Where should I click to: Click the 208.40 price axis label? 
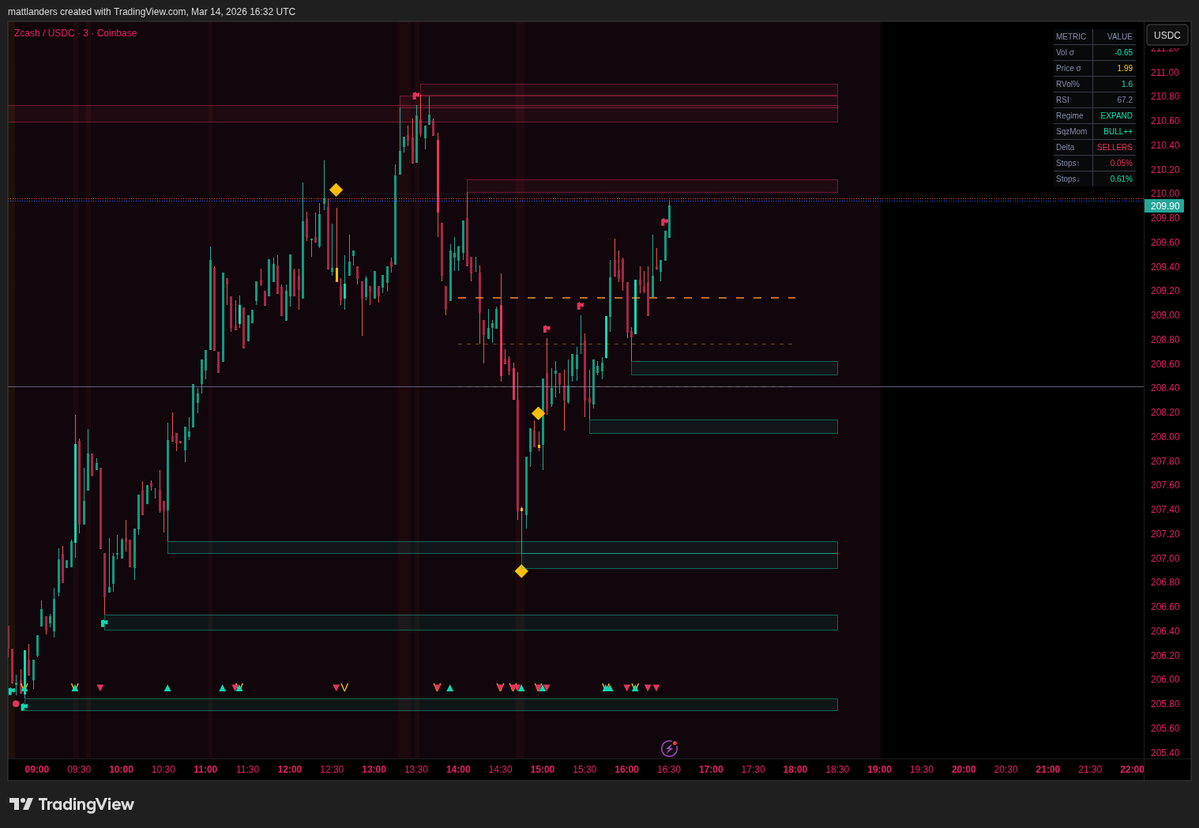click(x=1165, y=388)
